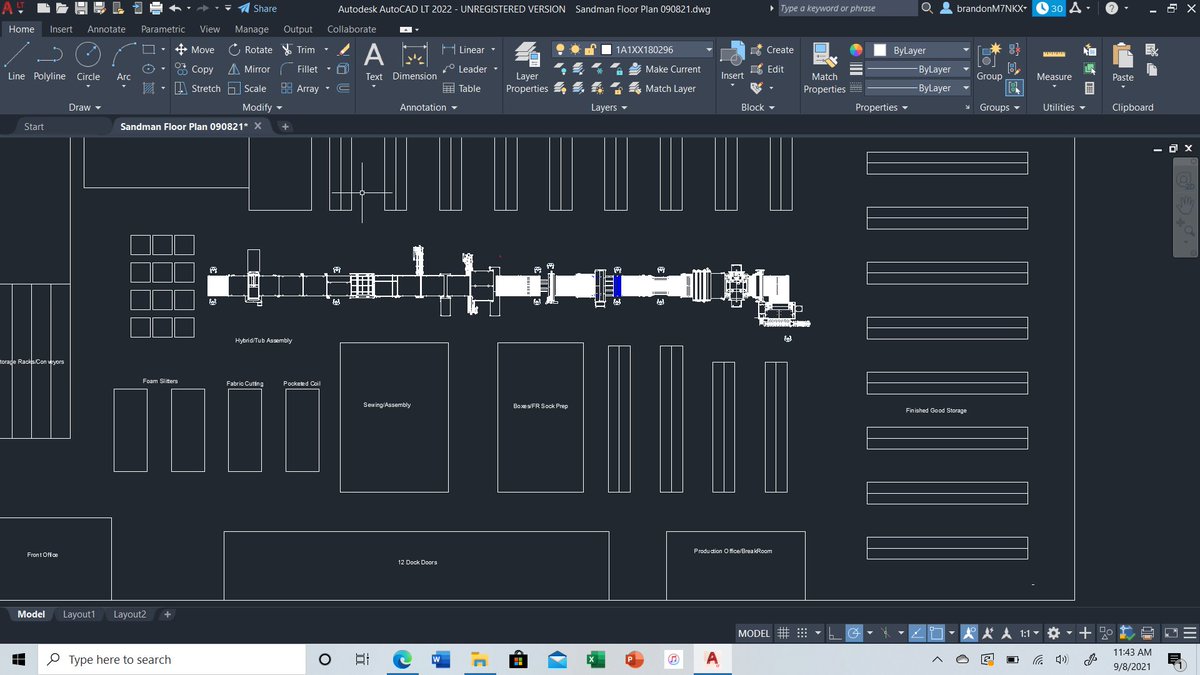Click the Match Layer button
This screenshot has height=675, width=1200.
(x=662, y=88)
